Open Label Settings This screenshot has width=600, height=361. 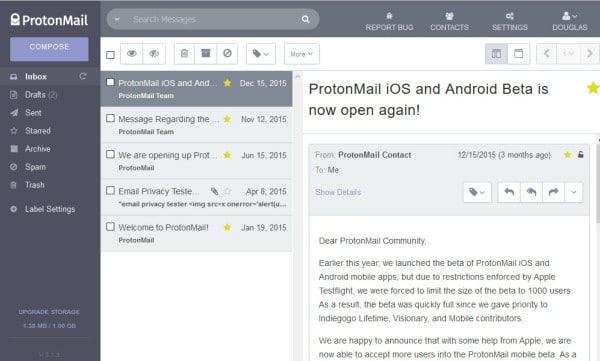click(50, 209)
